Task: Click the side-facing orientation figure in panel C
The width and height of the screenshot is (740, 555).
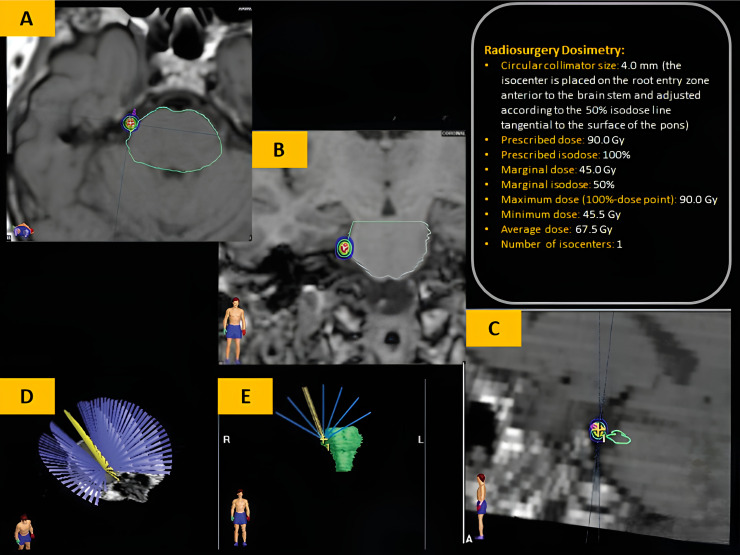Action: tap(481, 506)
